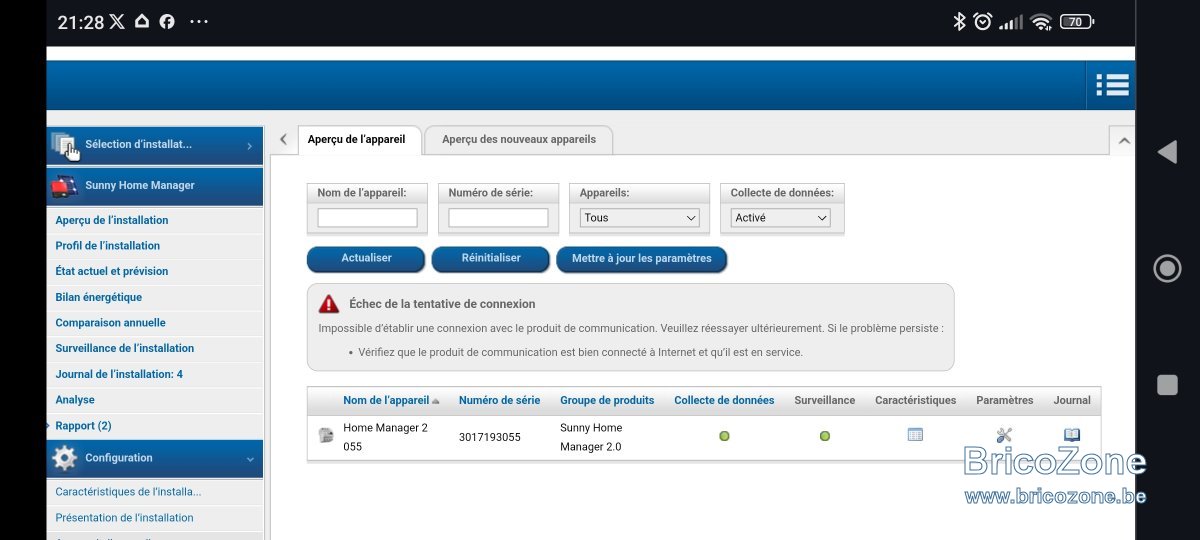Open the Analyse menu item
This screenshot has width=1200, height=540.
(75, 400)
